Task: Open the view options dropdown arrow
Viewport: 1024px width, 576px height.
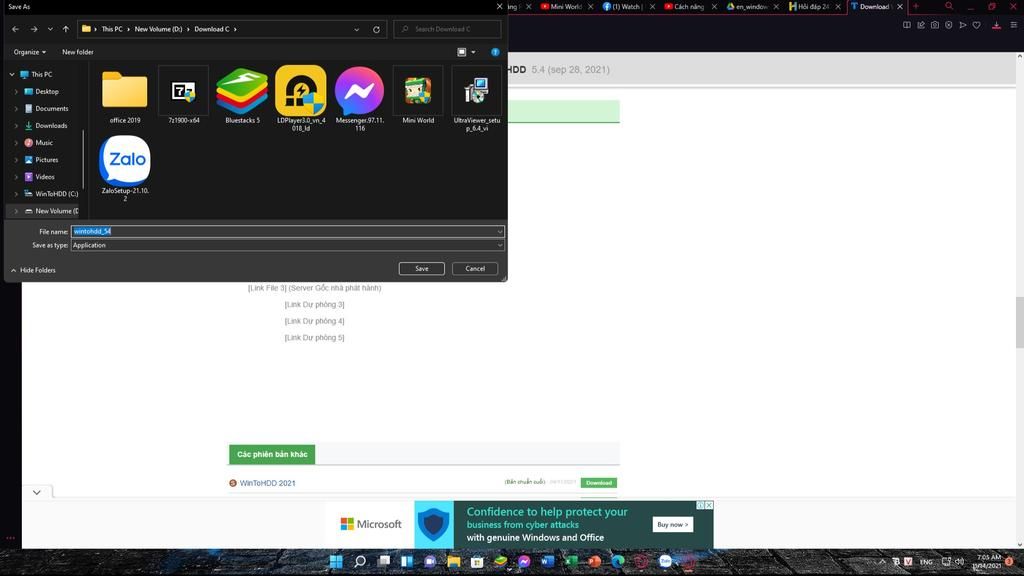Action: click(473, 52)
